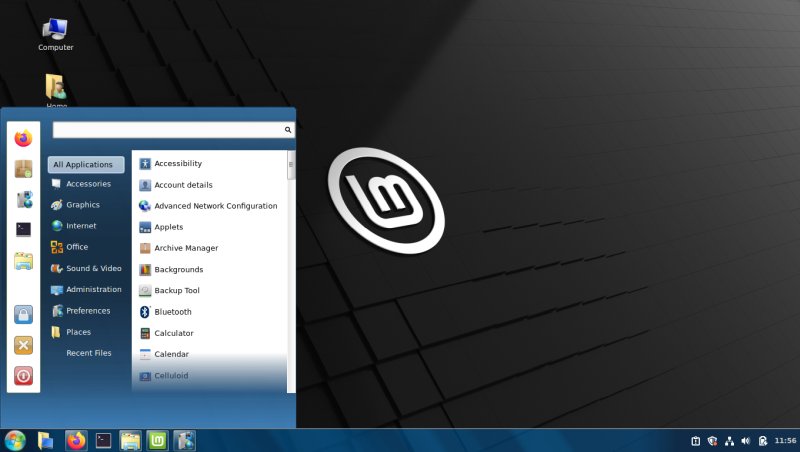Click the green Linux Mint icon on taskbar
This screenshot has height=452, width=800.
[157, 441]
